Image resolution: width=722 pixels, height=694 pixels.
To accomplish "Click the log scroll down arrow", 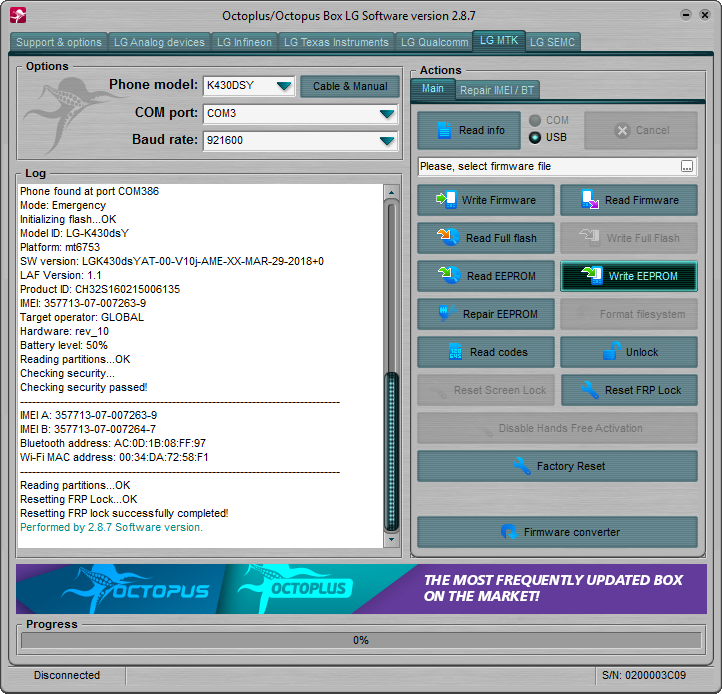I will 391,539.
